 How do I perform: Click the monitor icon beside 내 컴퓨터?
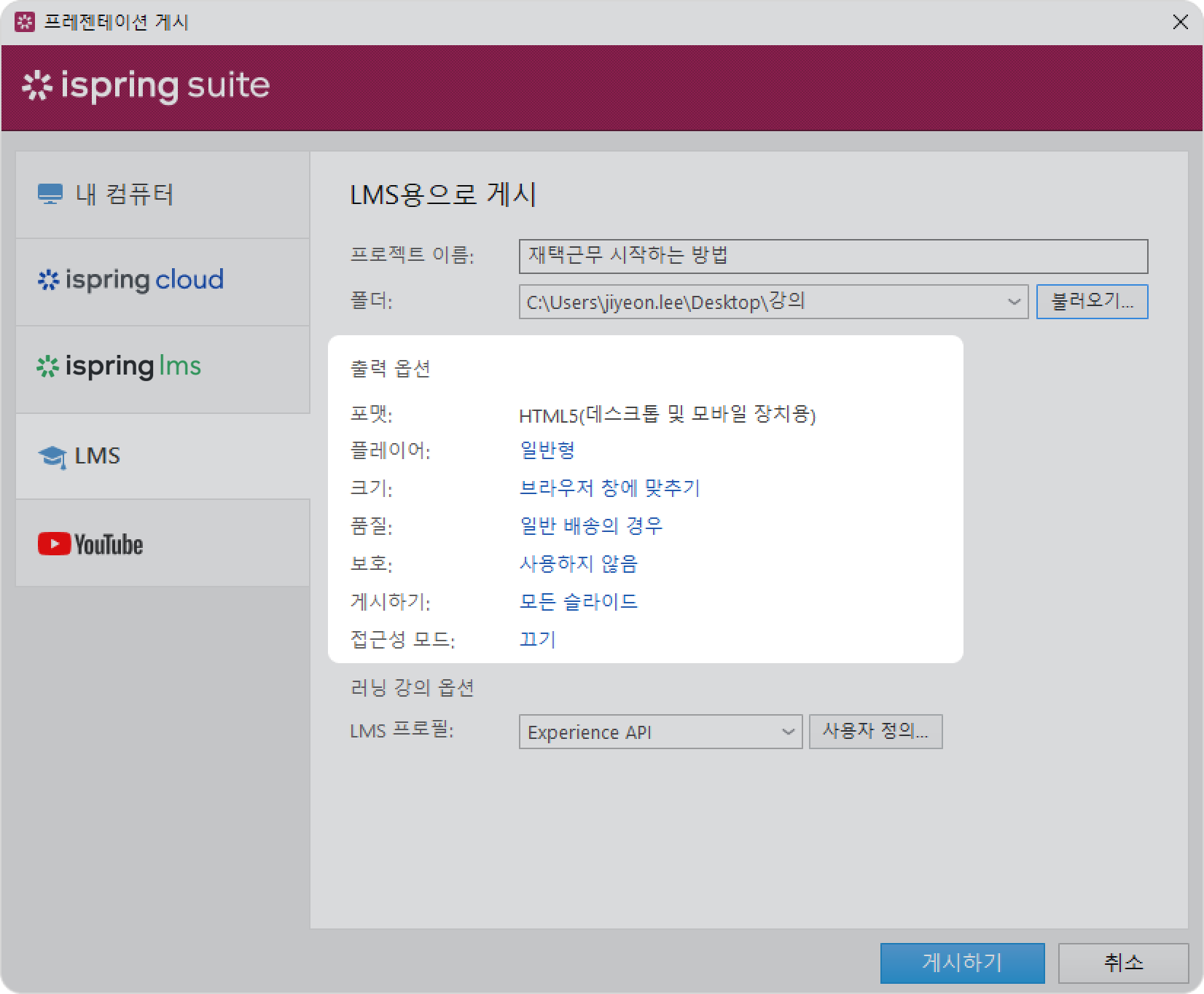click(50, 195)
